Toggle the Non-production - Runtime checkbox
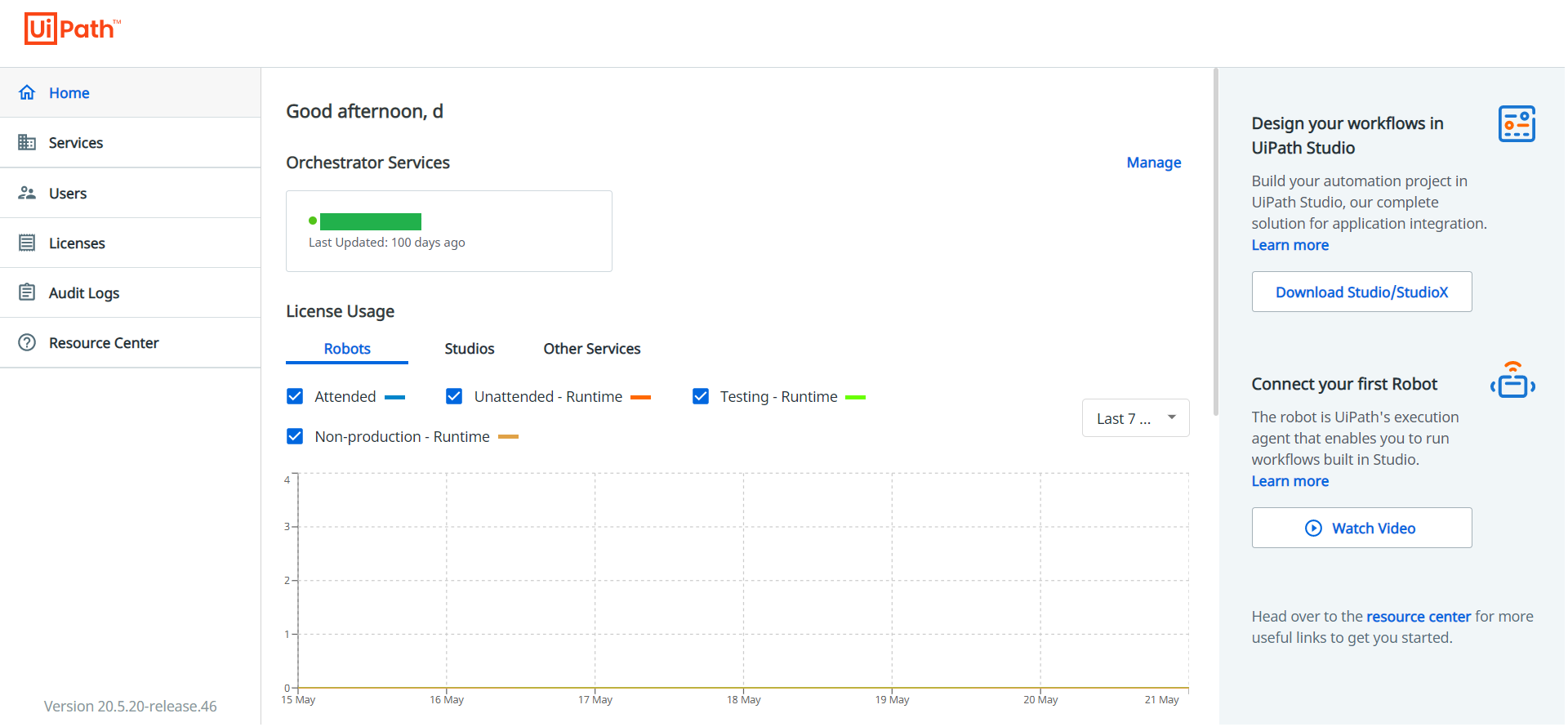 click(x=295, y=436)
